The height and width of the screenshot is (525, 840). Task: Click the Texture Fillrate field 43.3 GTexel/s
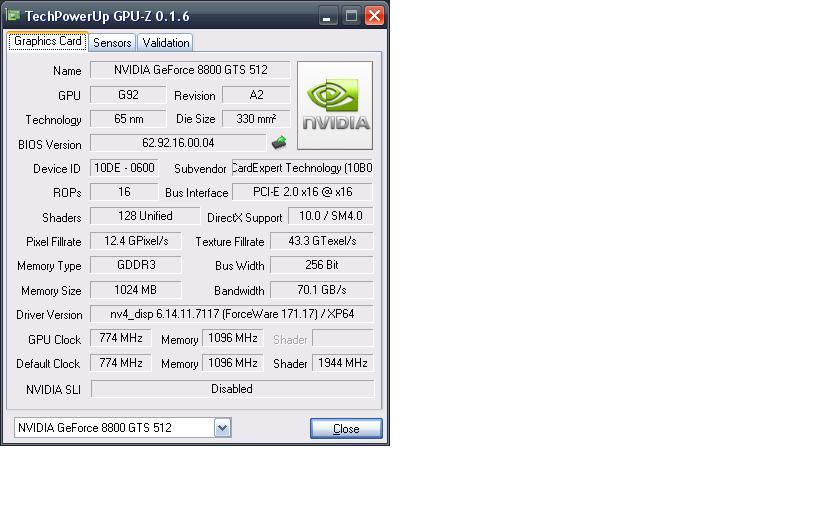pyautogui.click(x=321, y=241)
